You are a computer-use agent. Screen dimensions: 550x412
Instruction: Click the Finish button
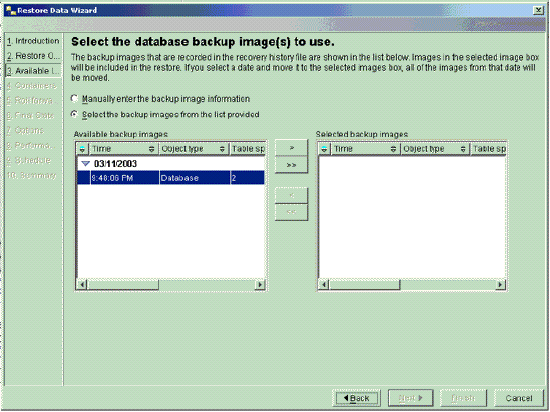[x=463, y=398]
